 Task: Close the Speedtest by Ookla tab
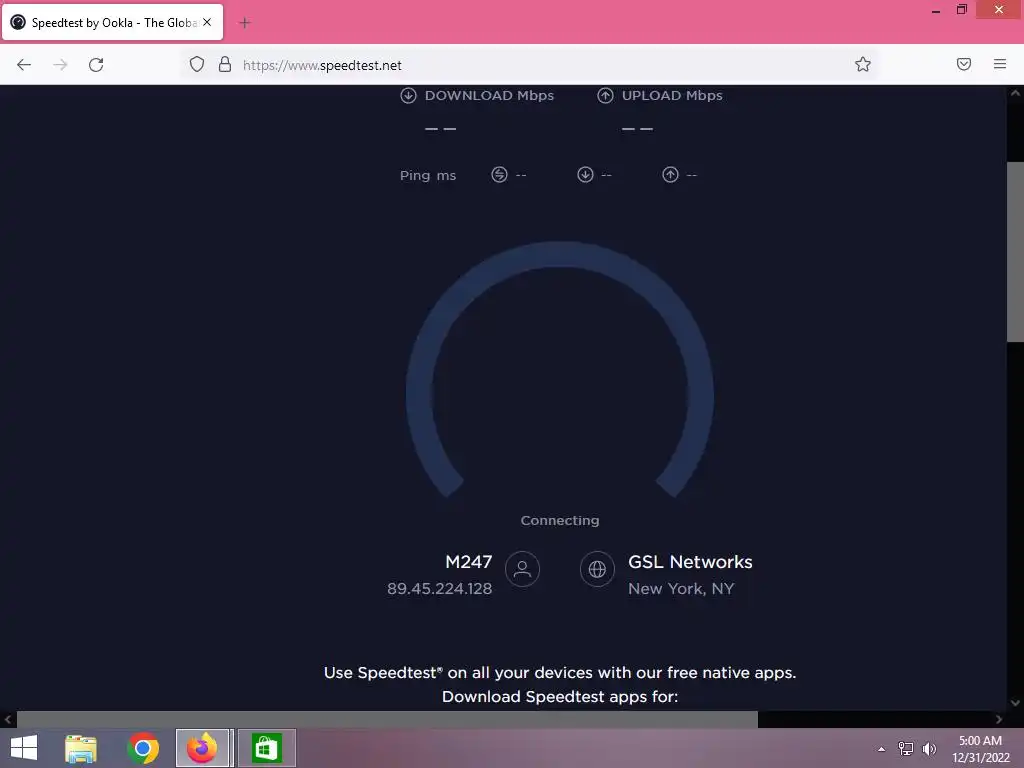click(x=207, y=22)
